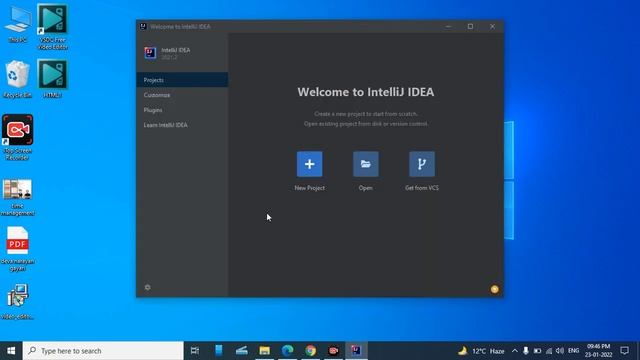Click the battery icon in the system tray

538,351
